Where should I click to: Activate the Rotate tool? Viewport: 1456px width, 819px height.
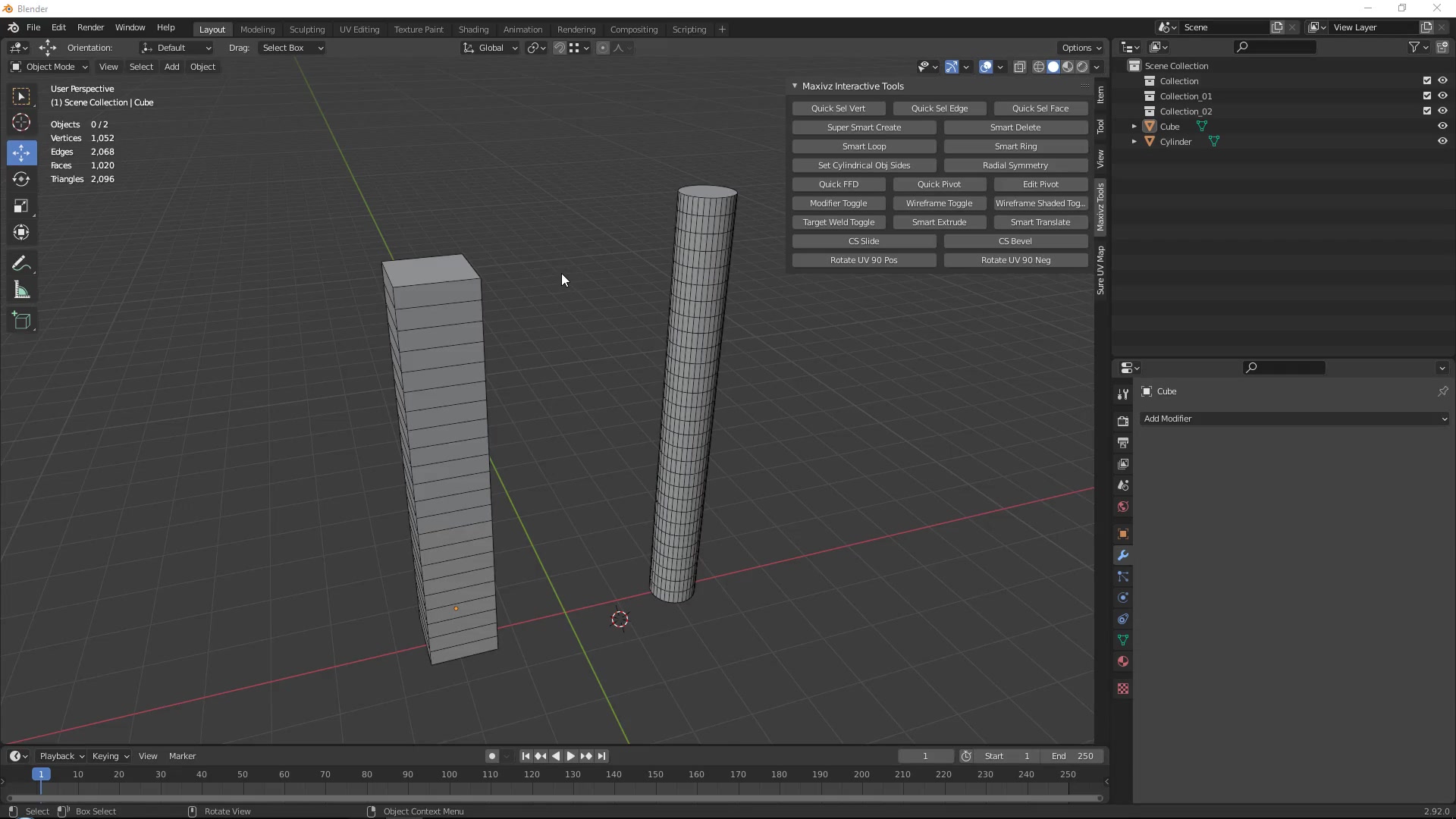[21, 180]
